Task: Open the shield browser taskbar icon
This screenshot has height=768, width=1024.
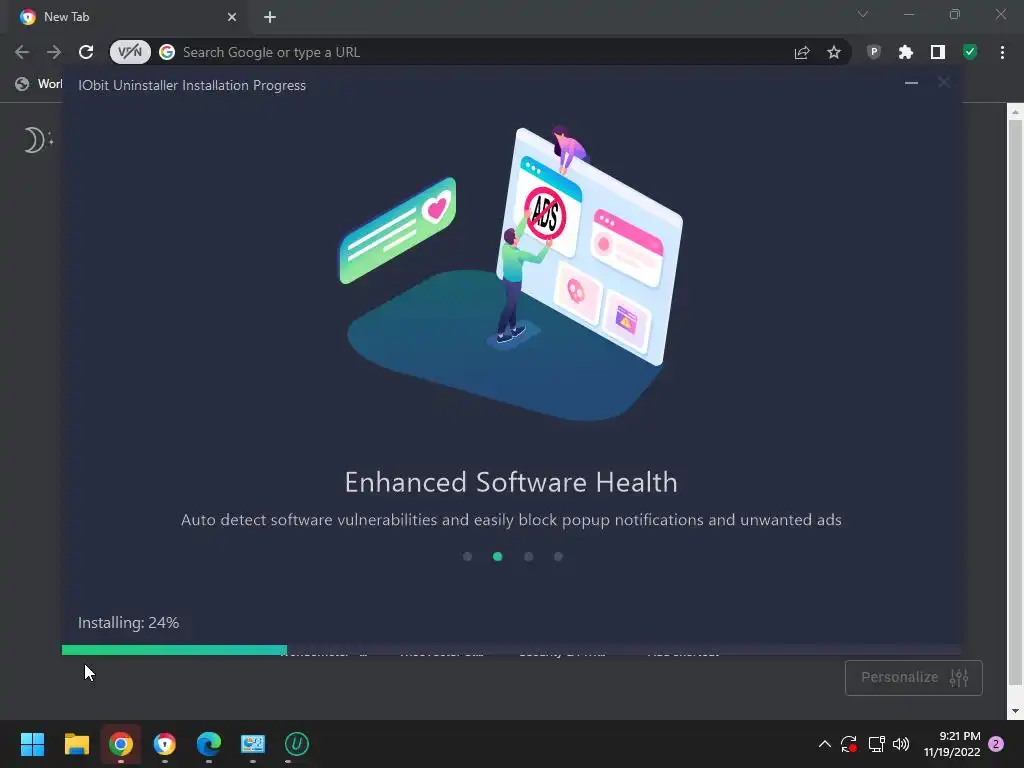Action: point(165,744)
